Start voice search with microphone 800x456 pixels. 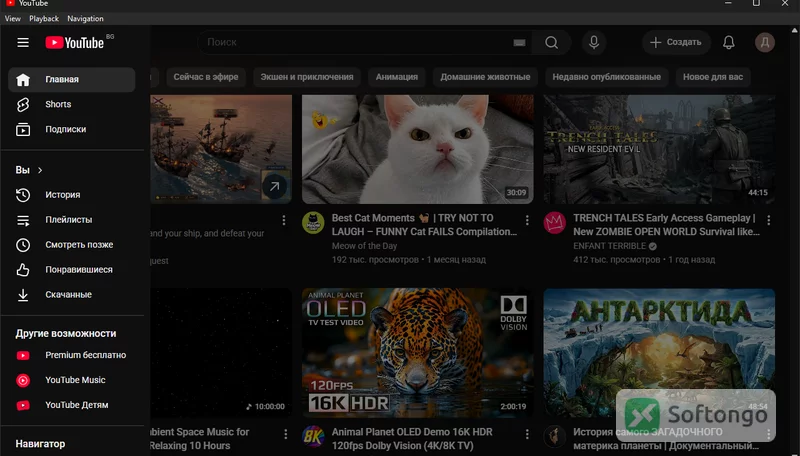(x=593, y=42)
